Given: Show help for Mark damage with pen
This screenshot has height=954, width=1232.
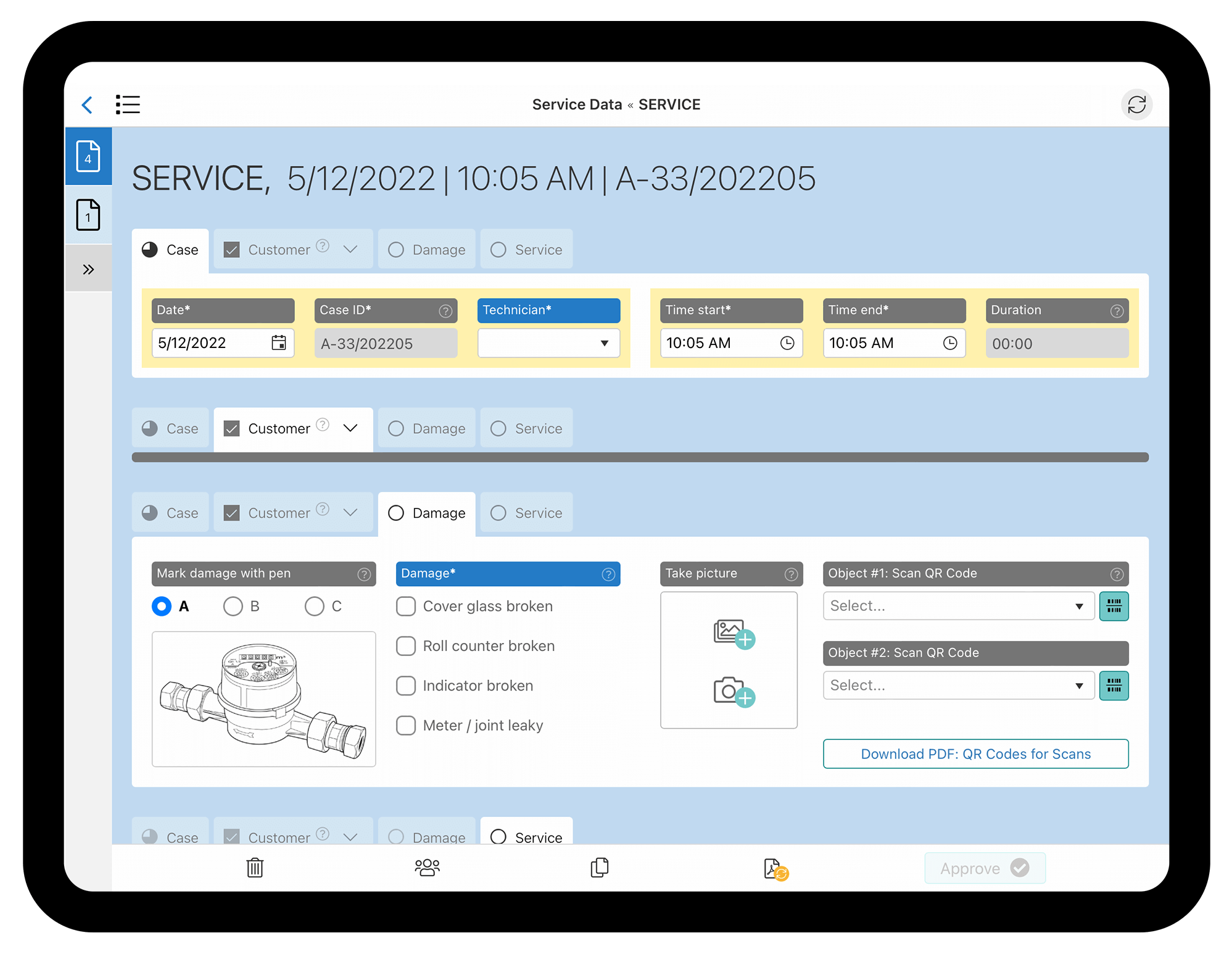Looking at the screenshot, I should (x=364, y=574).
